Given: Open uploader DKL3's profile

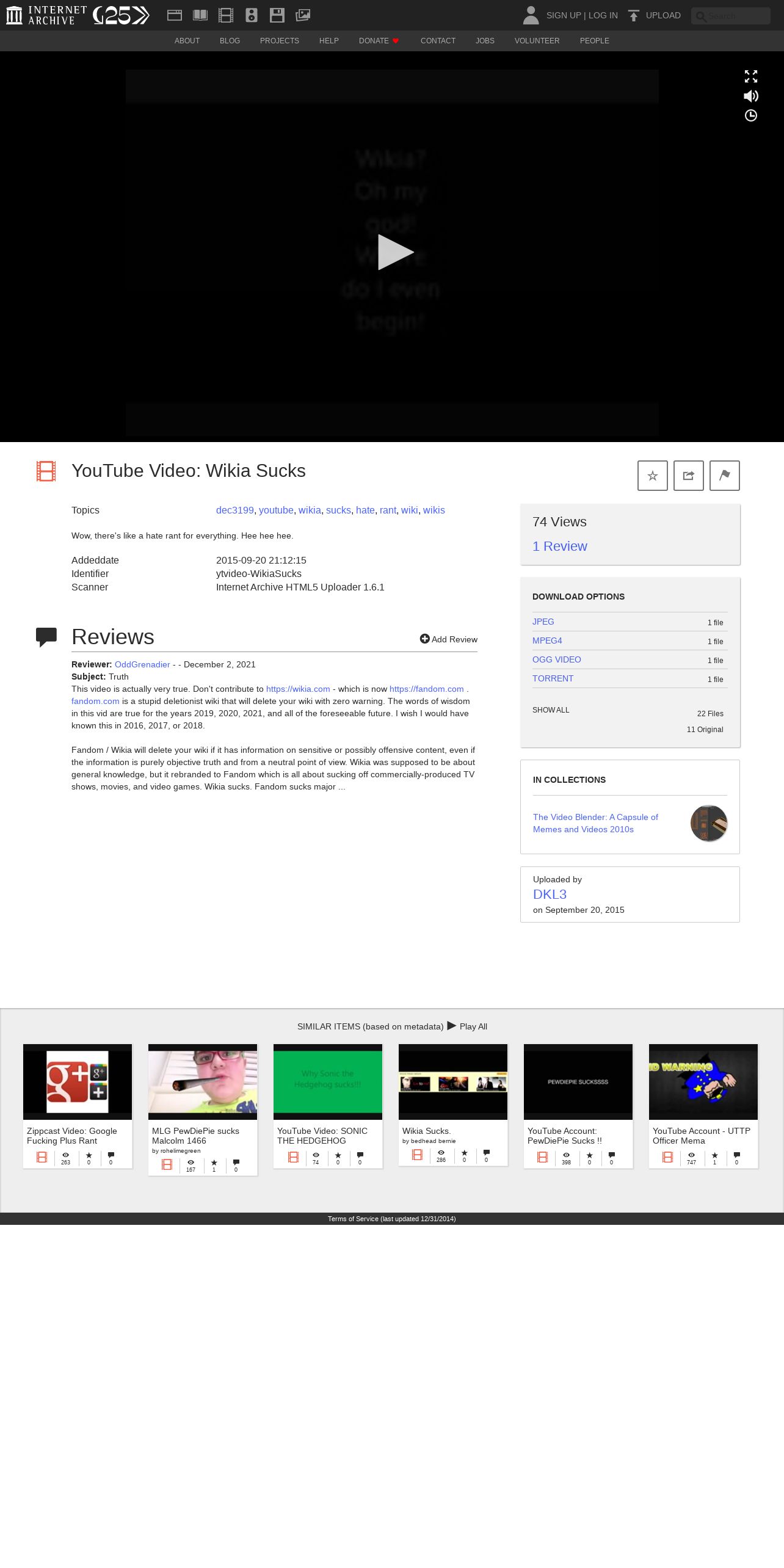Looking at the screenshot, I should pyautogui.click(x=550, y=894).
